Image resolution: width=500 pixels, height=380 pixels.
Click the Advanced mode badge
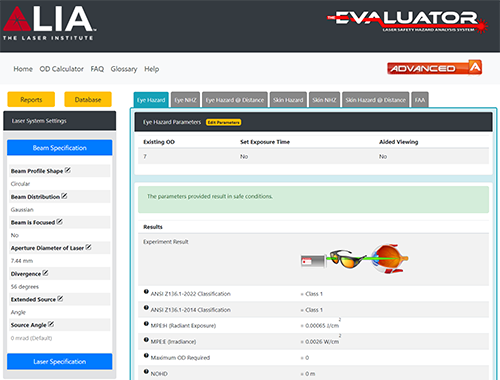(434, 68)
